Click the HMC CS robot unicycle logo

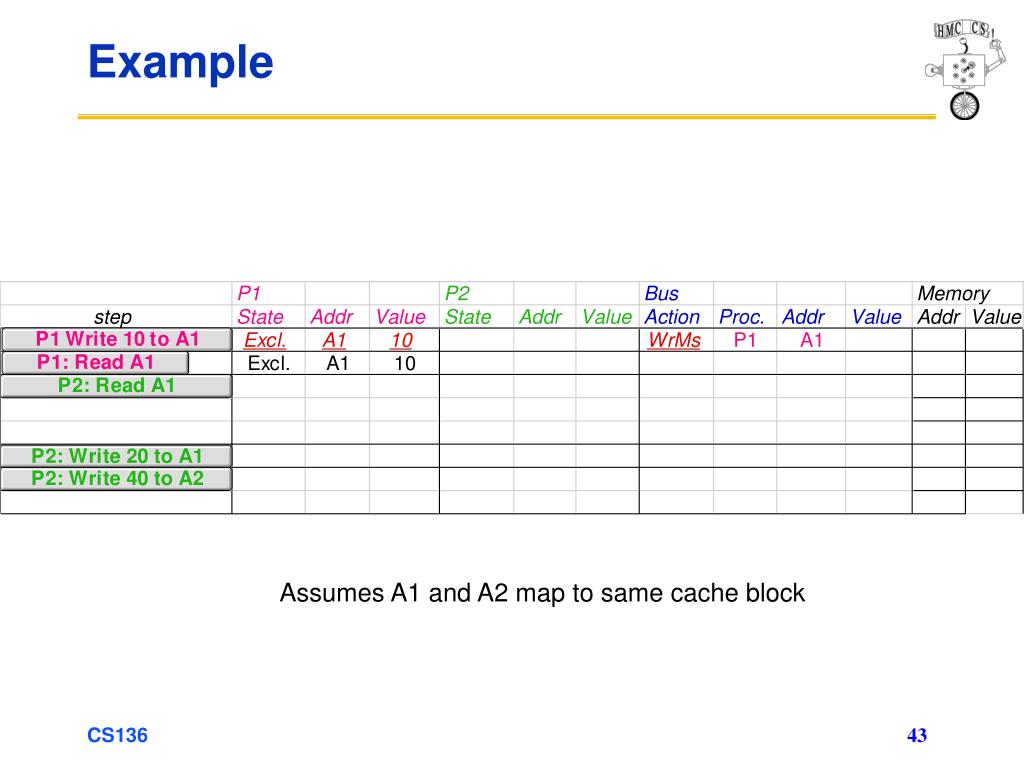965,70
